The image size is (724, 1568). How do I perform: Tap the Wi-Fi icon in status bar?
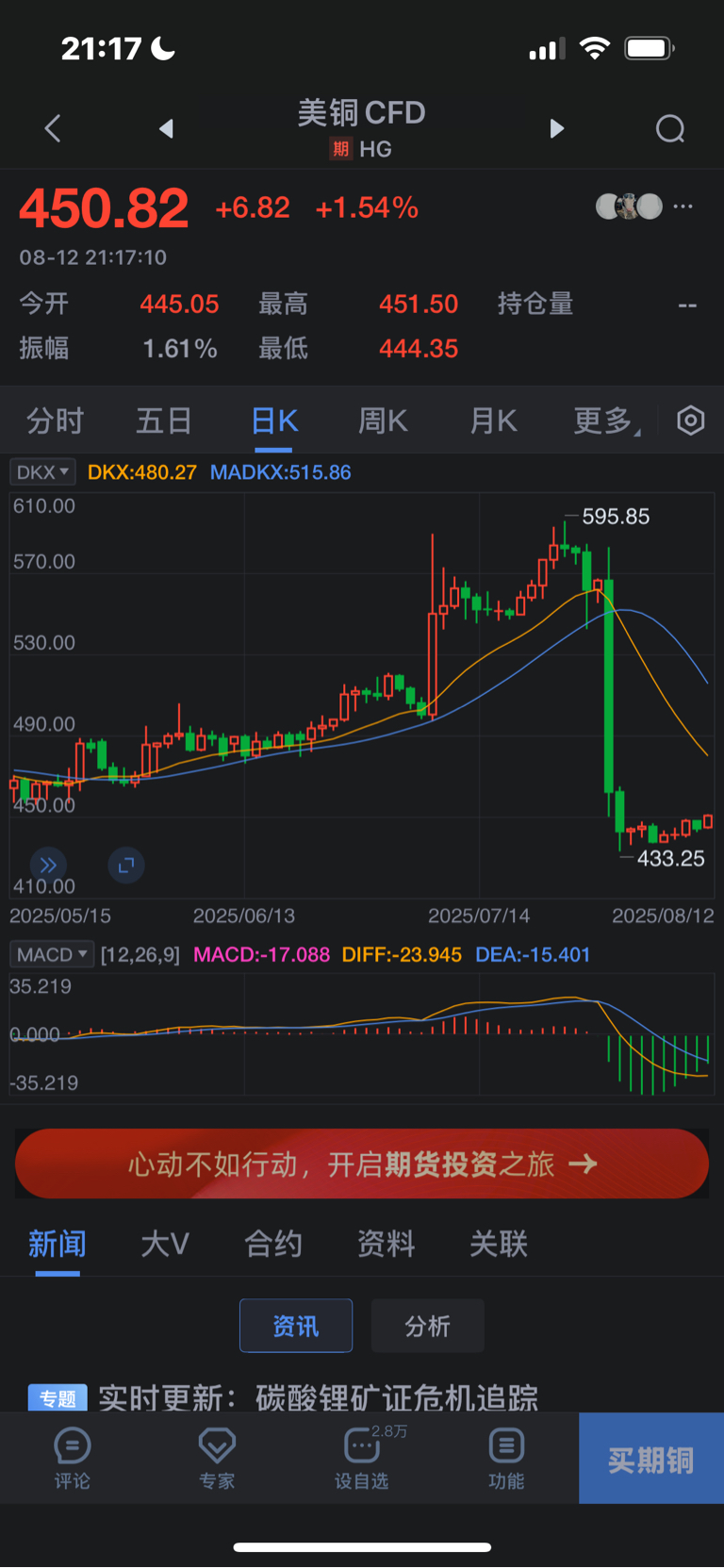click(595, 48)
